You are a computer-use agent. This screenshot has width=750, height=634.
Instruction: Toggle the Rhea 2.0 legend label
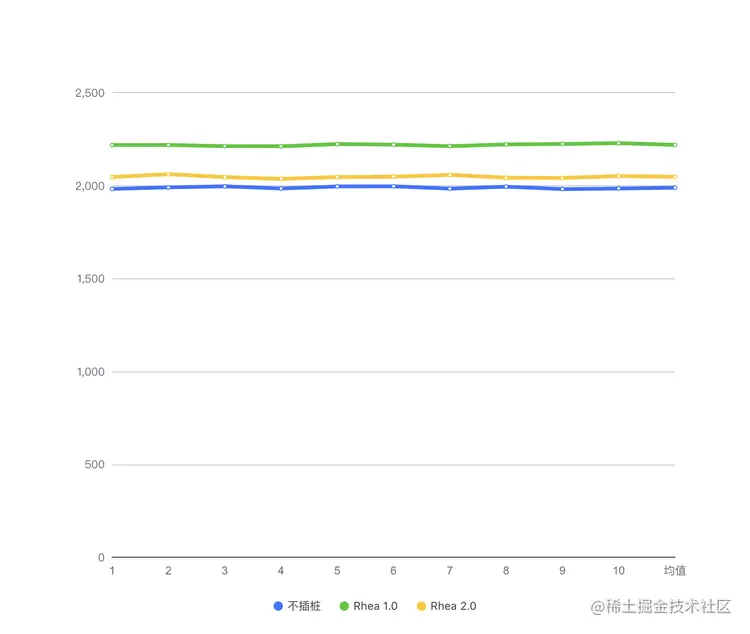coord(453,606)
